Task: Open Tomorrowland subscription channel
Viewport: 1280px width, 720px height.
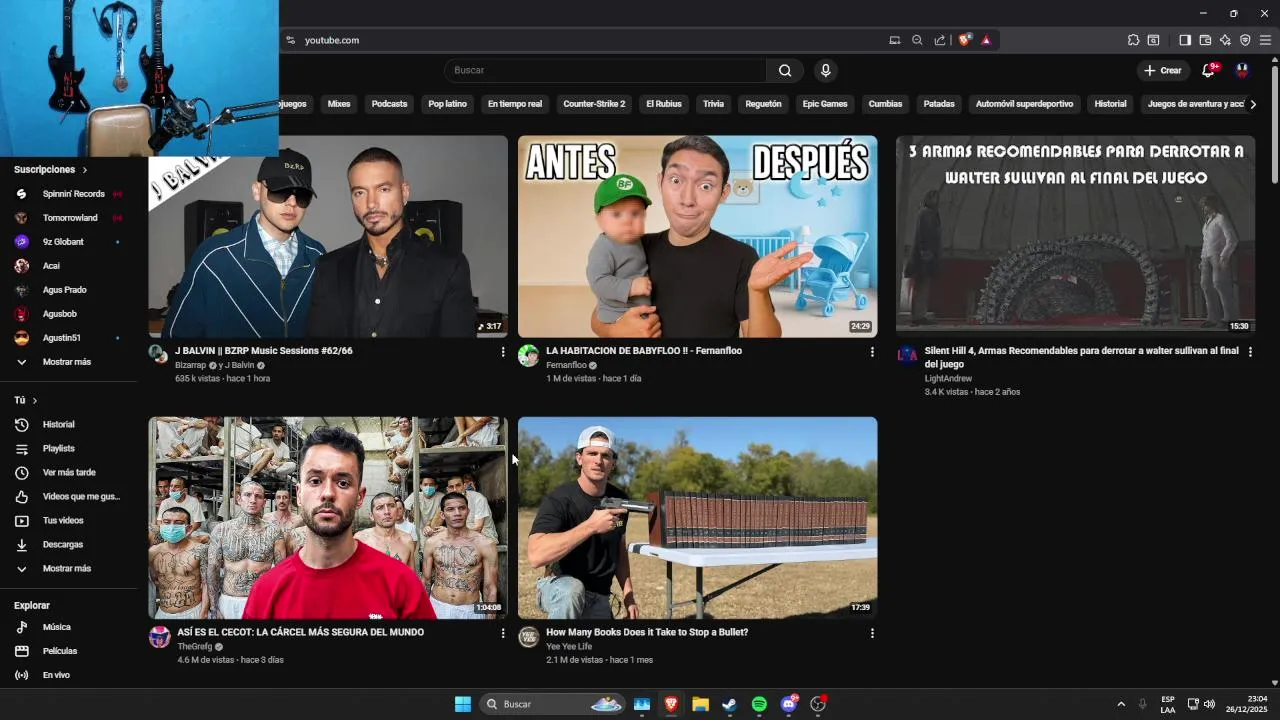Action: pos(68,218)
